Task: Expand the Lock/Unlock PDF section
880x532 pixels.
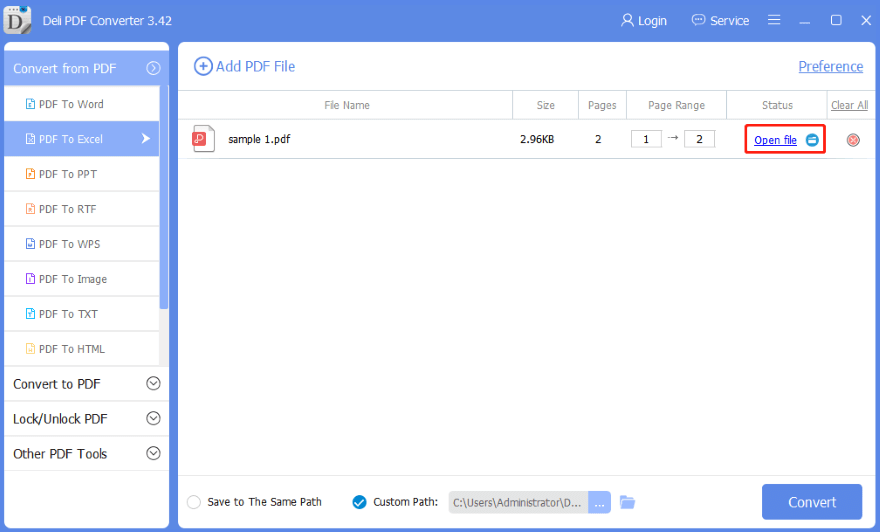Action: 153,419
